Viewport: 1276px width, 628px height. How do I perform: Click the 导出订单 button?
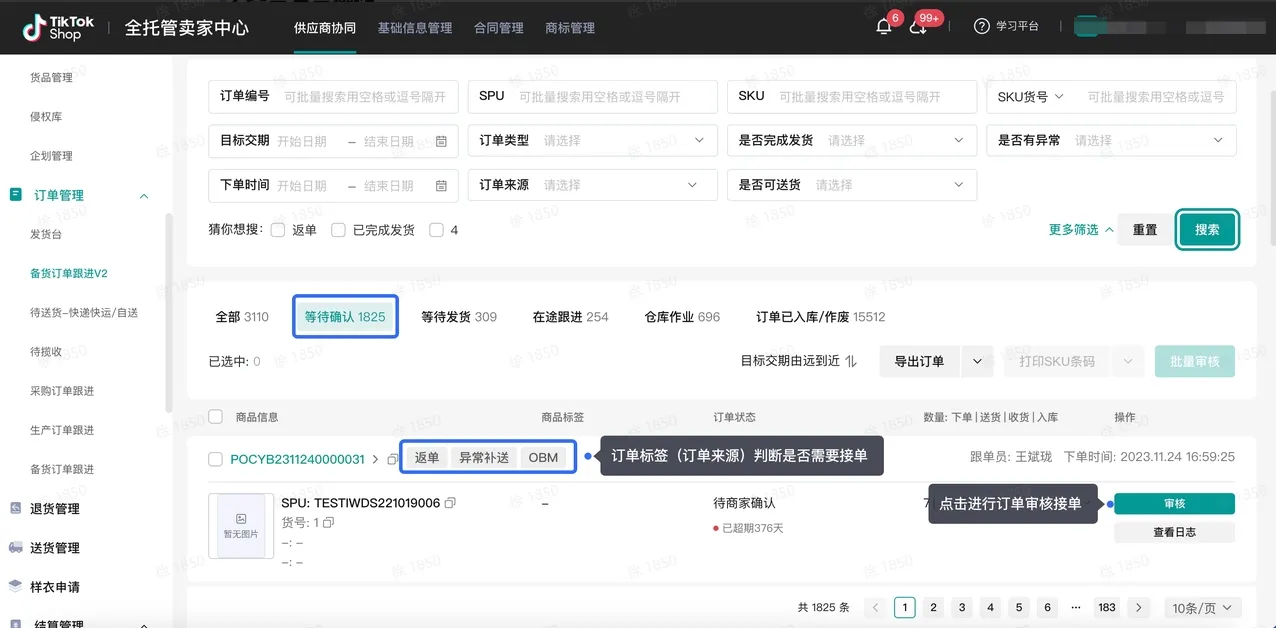(x=919, y=361)
